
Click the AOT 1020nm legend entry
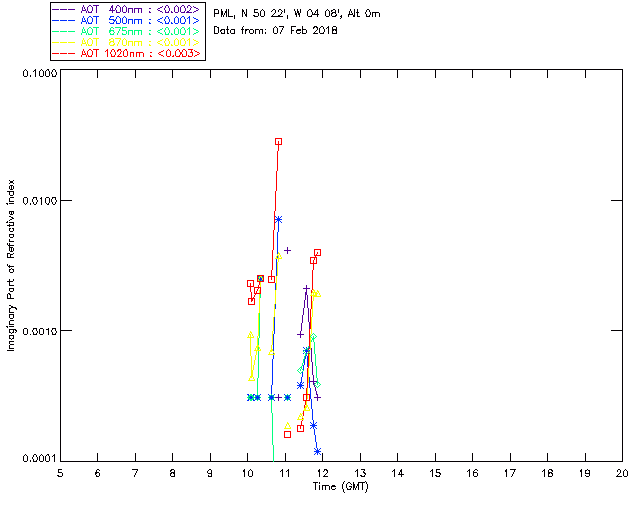tap(128, 53)
